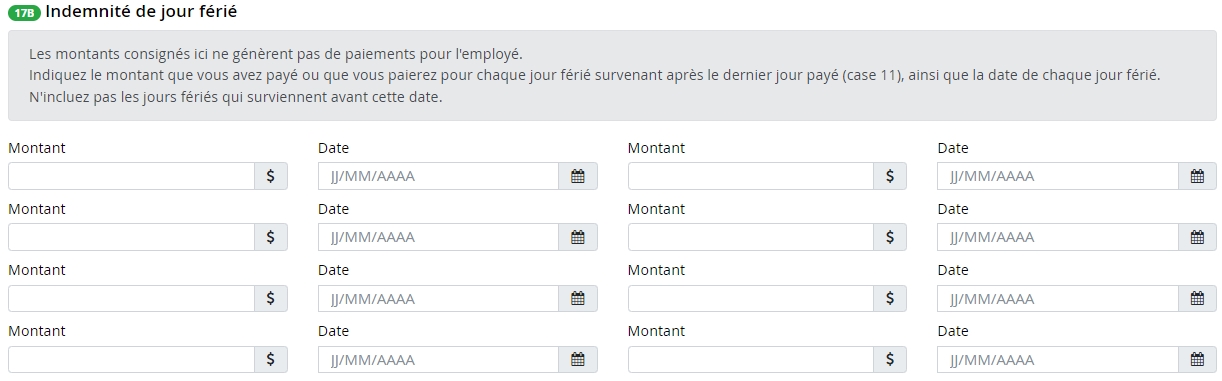
Task: Focus the third-row right Montant input
Action: pyautogui.click(x=751, y=298)
